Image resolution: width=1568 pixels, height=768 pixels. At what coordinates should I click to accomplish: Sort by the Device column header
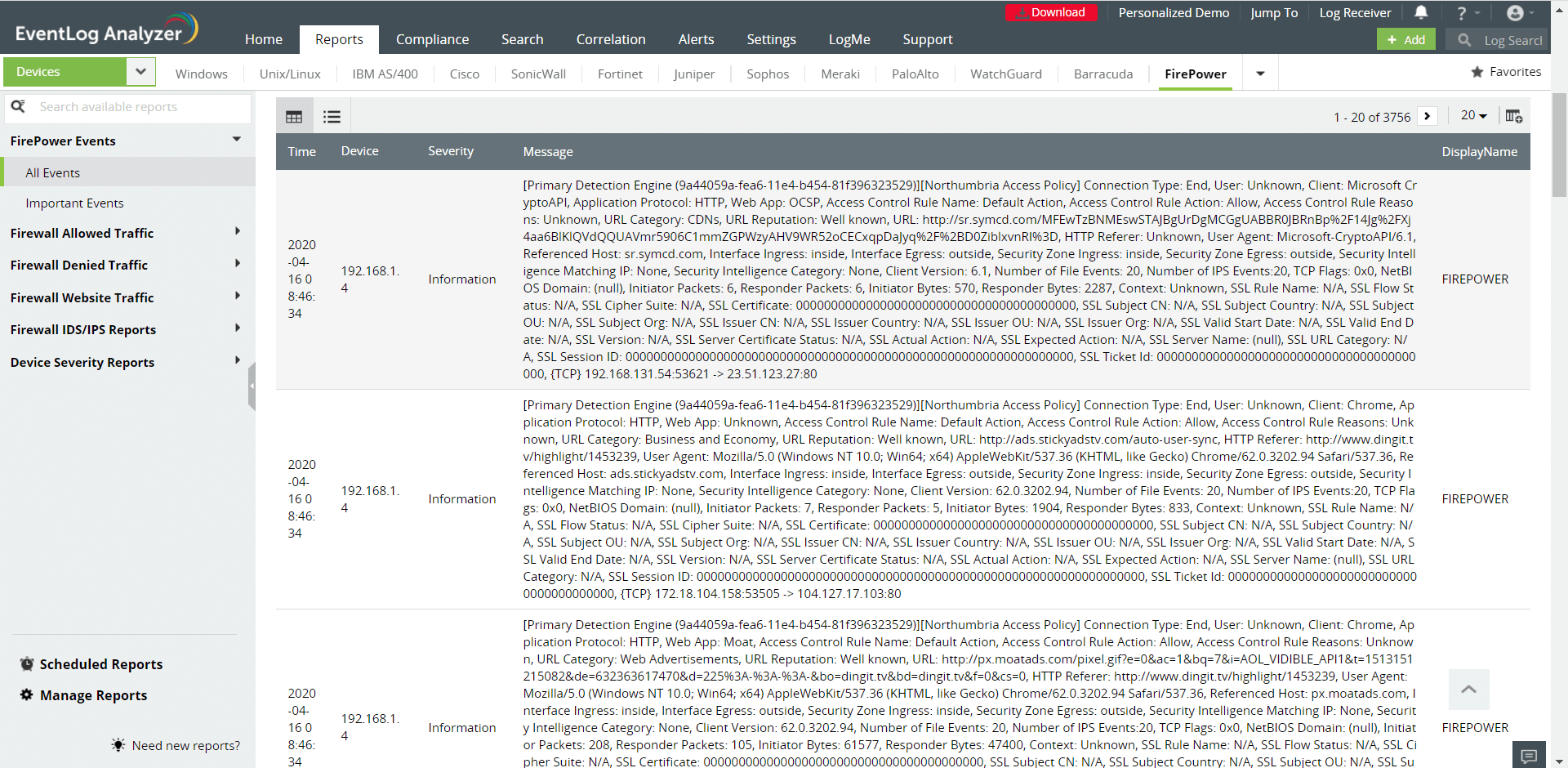pos(359,151)
